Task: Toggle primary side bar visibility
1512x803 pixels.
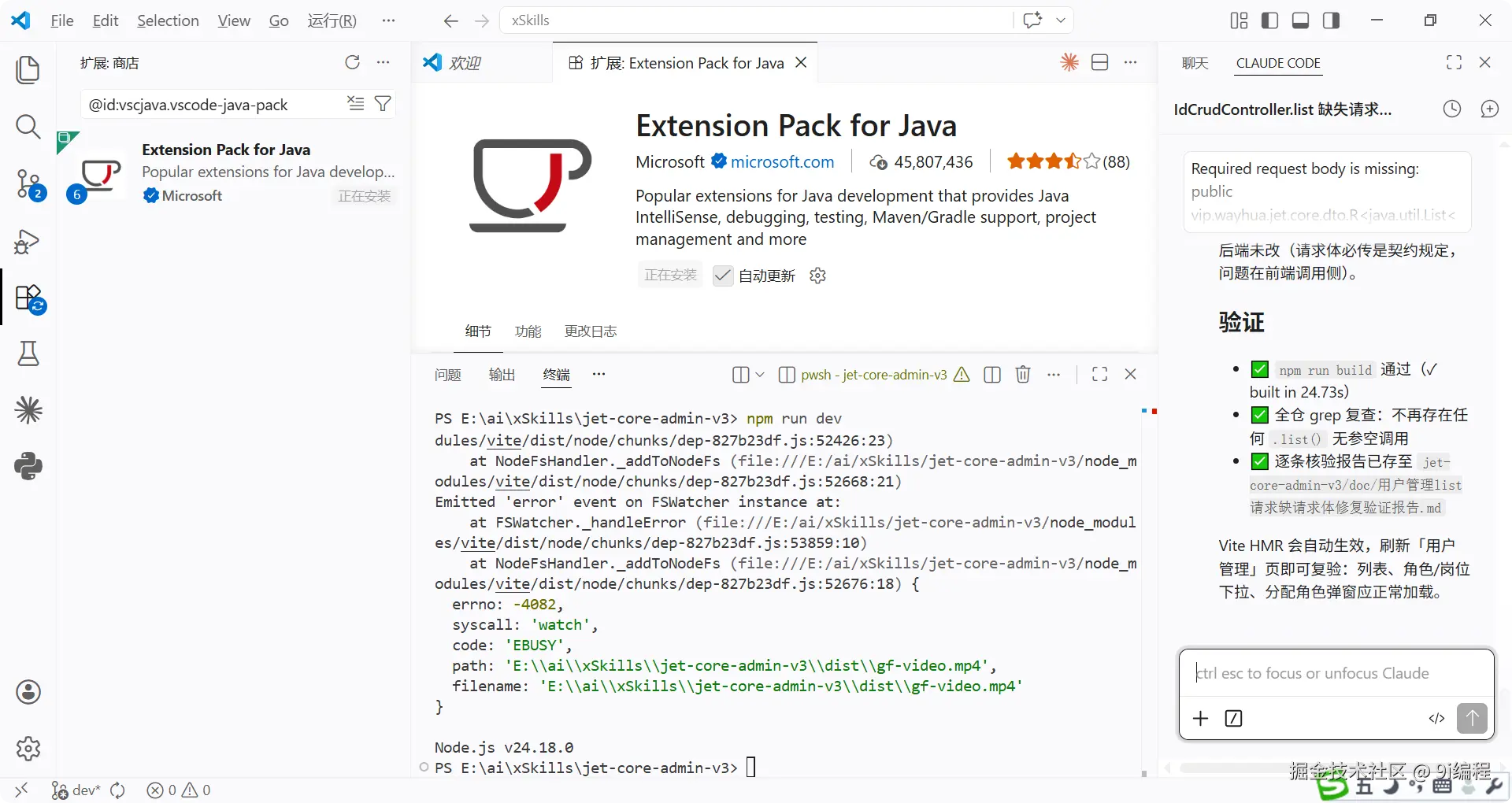Action: click(1270, 20)
